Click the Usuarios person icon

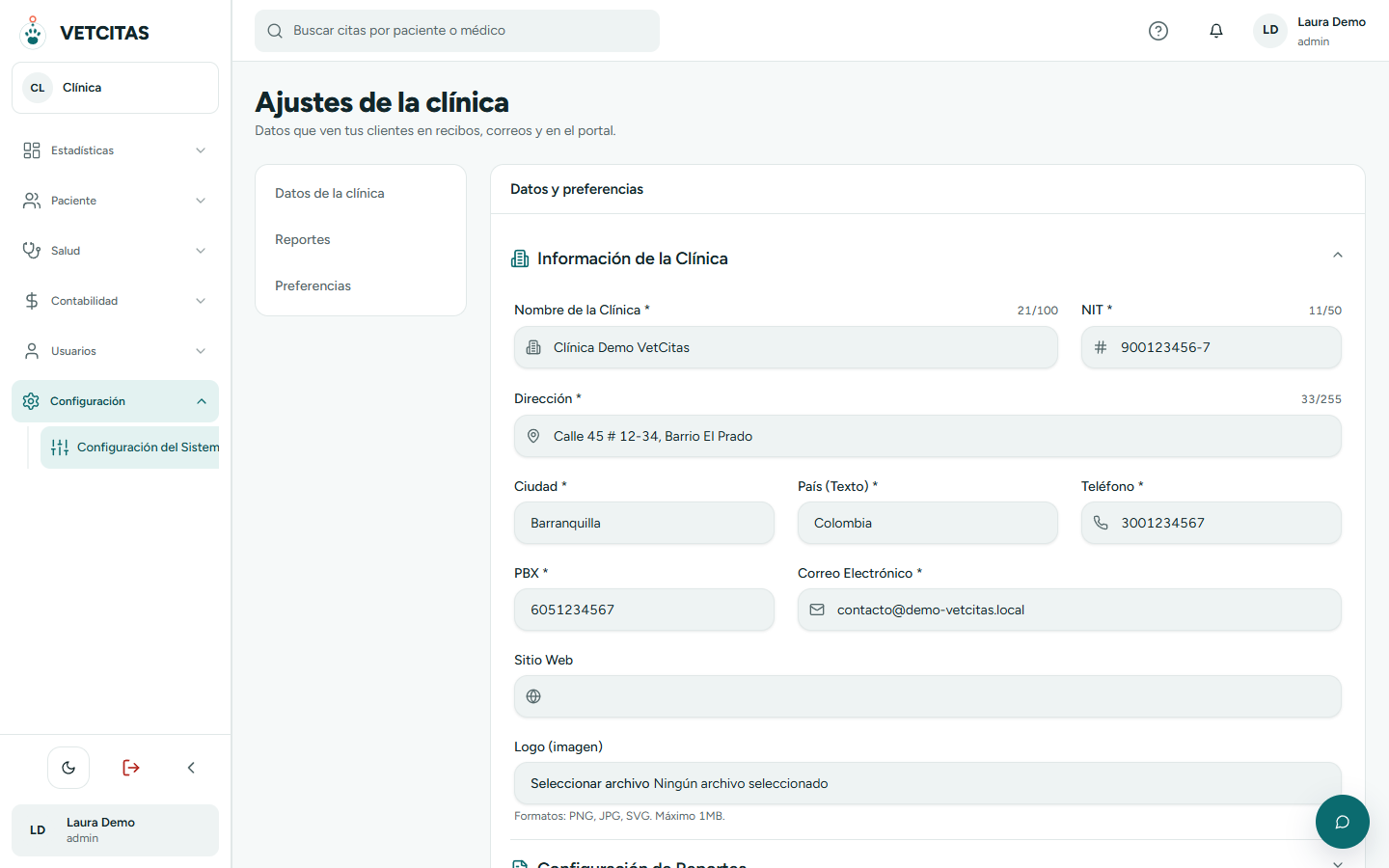click(x=32, y=351)
